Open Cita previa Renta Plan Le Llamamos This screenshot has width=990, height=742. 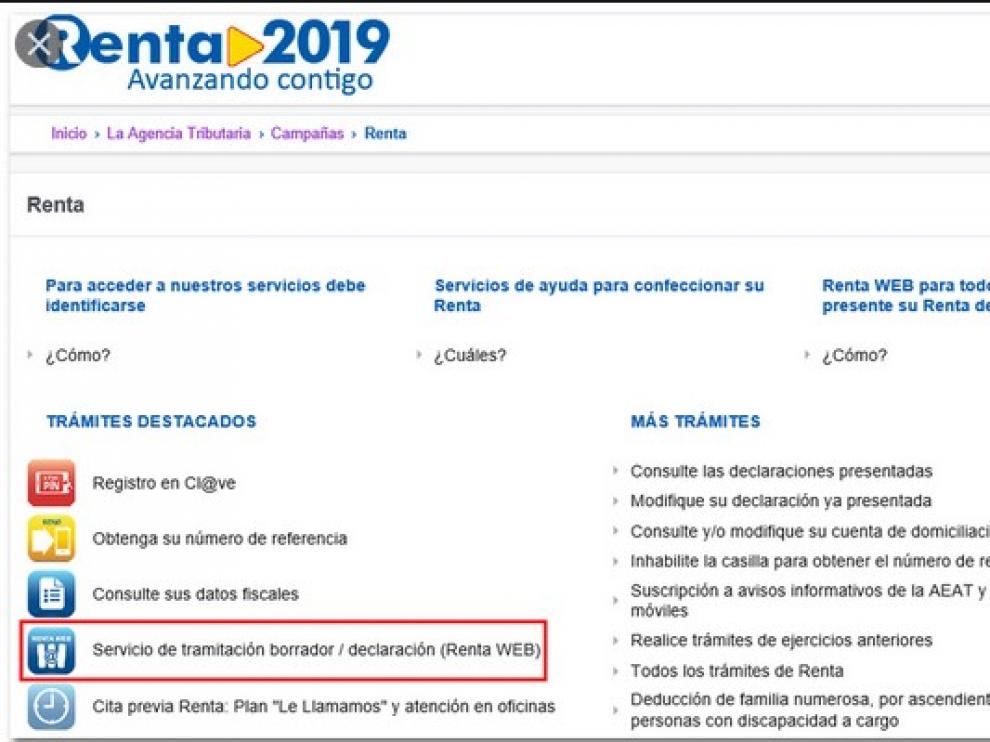pos(324,706)
